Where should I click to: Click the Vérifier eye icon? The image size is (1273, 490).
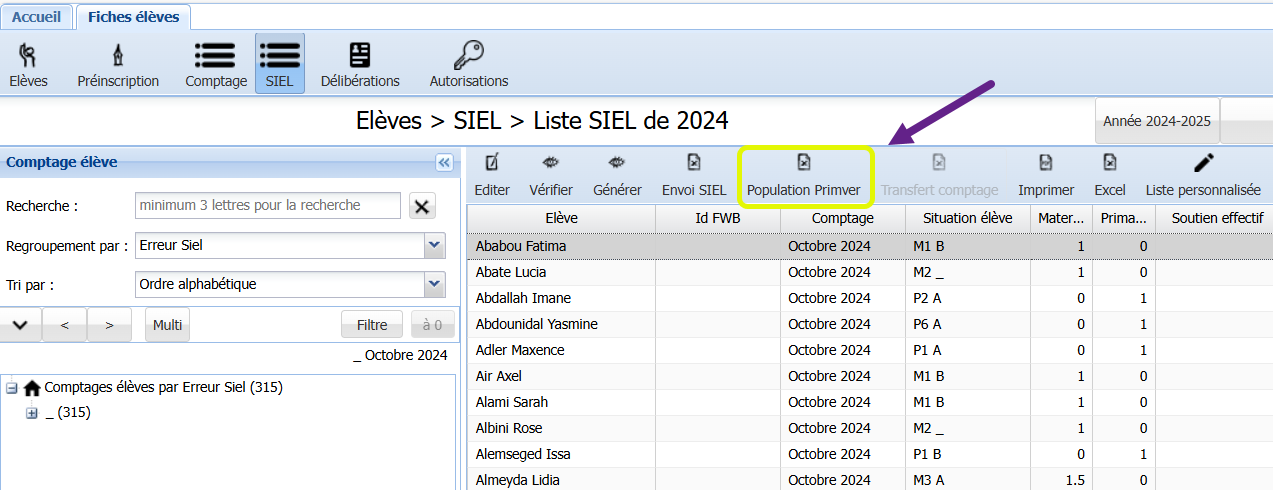tap(551, 162)
